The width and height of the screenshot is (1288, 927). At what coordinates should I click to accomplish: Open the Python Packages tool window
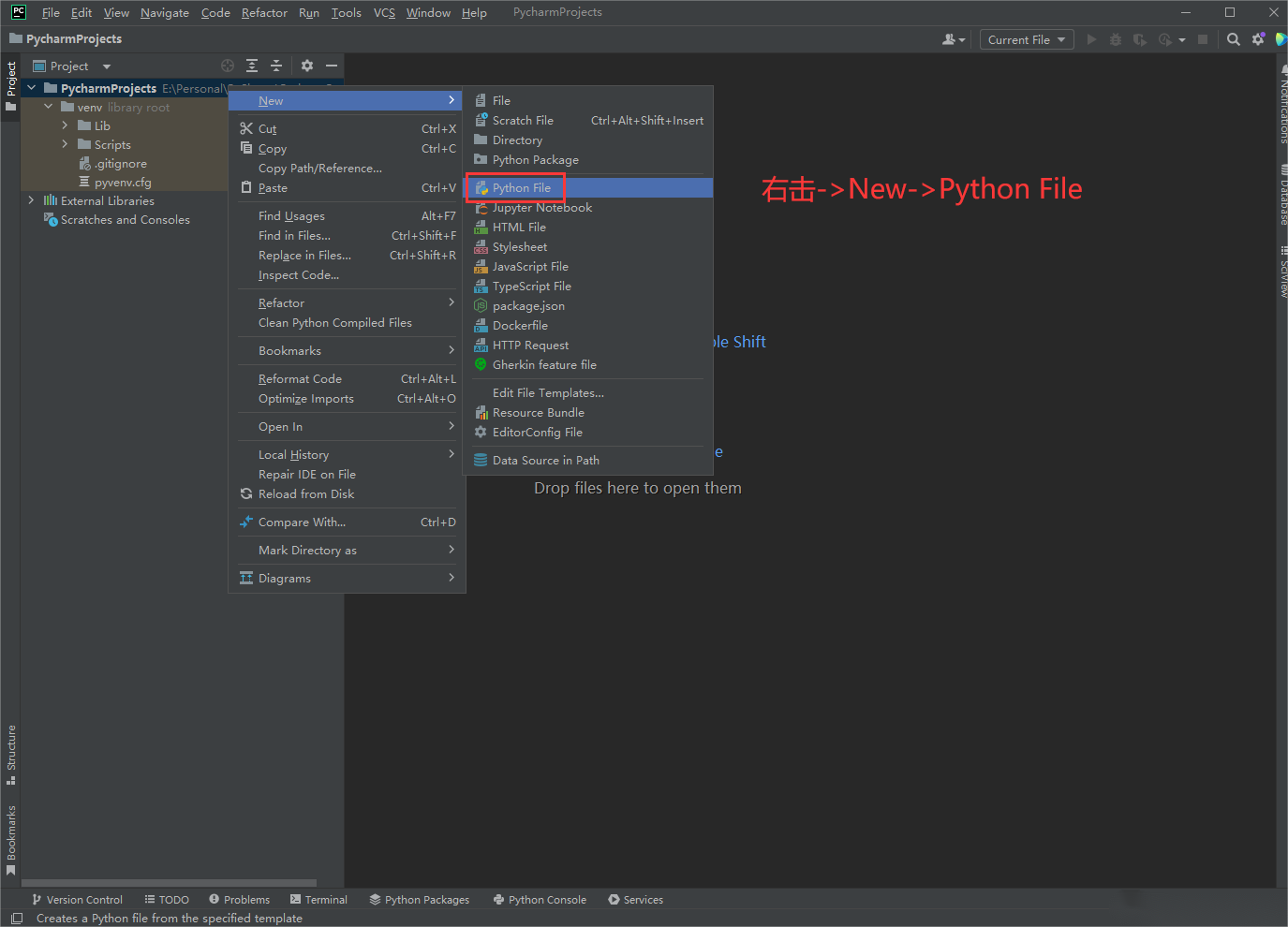(420, 900)
